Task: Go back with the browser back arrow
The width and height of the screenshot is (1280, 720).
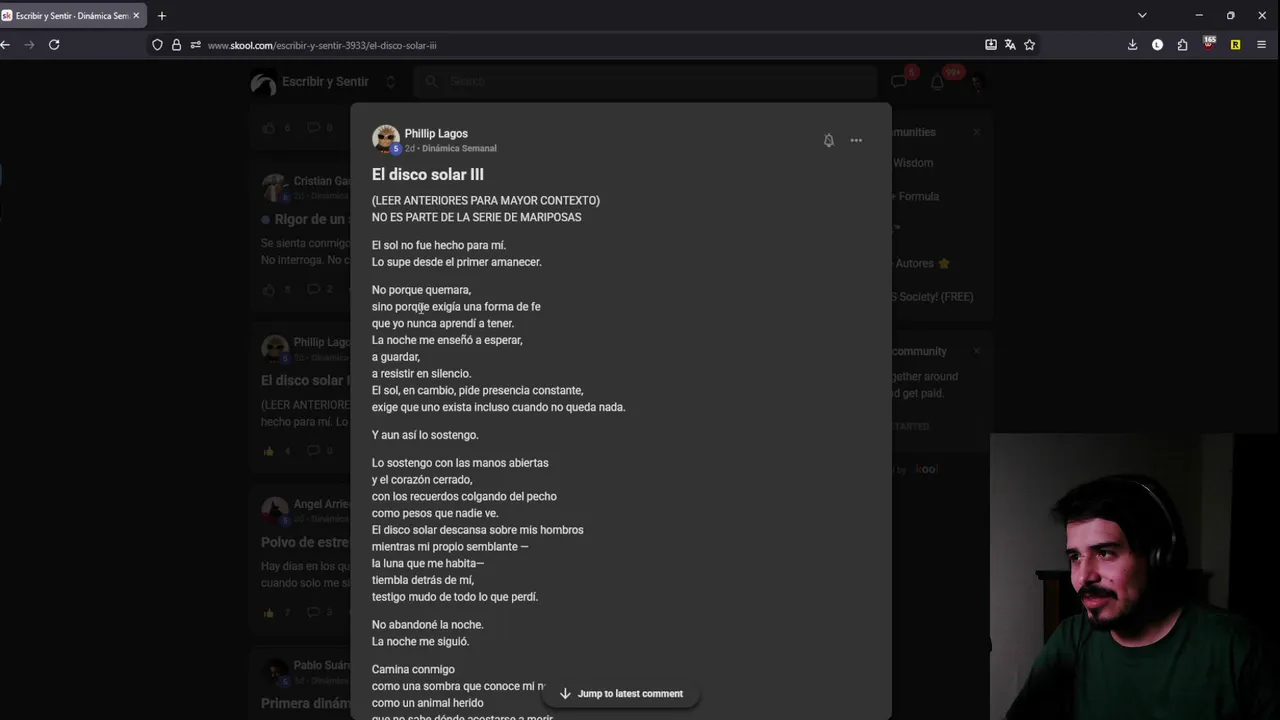Action: (x=6, y=45)
